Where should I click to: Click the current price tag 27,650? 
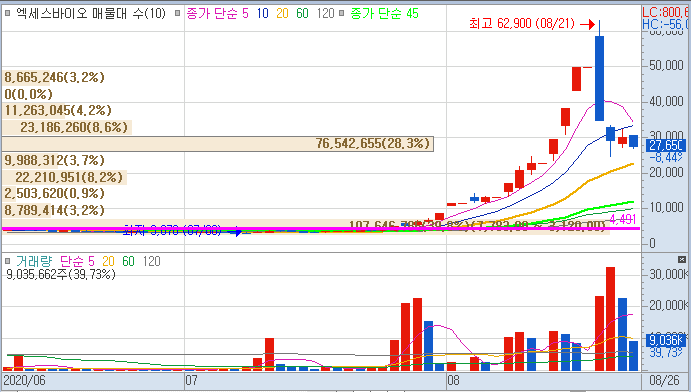666,145
